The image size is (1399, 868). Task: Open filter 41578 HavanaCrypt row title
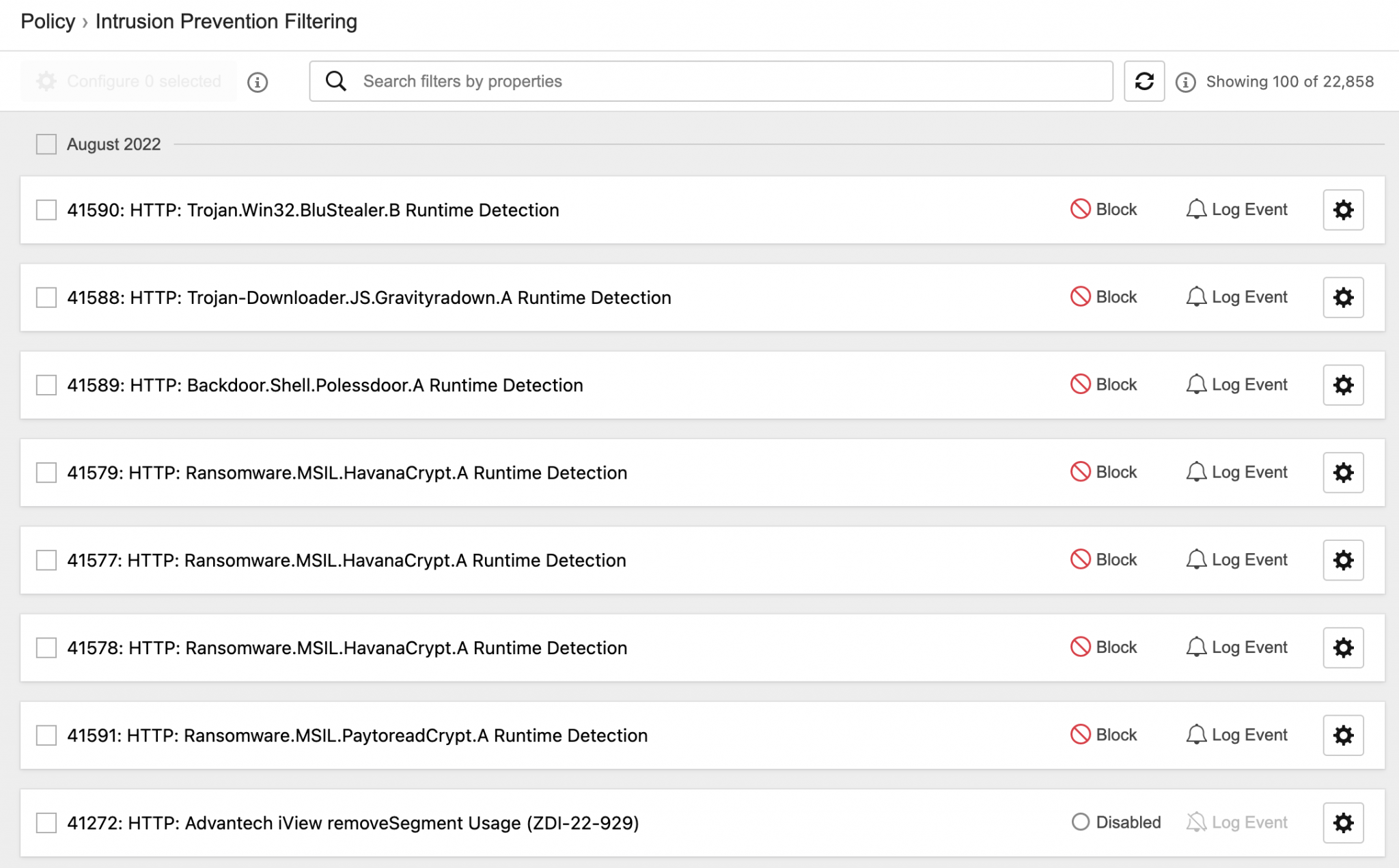347,647
